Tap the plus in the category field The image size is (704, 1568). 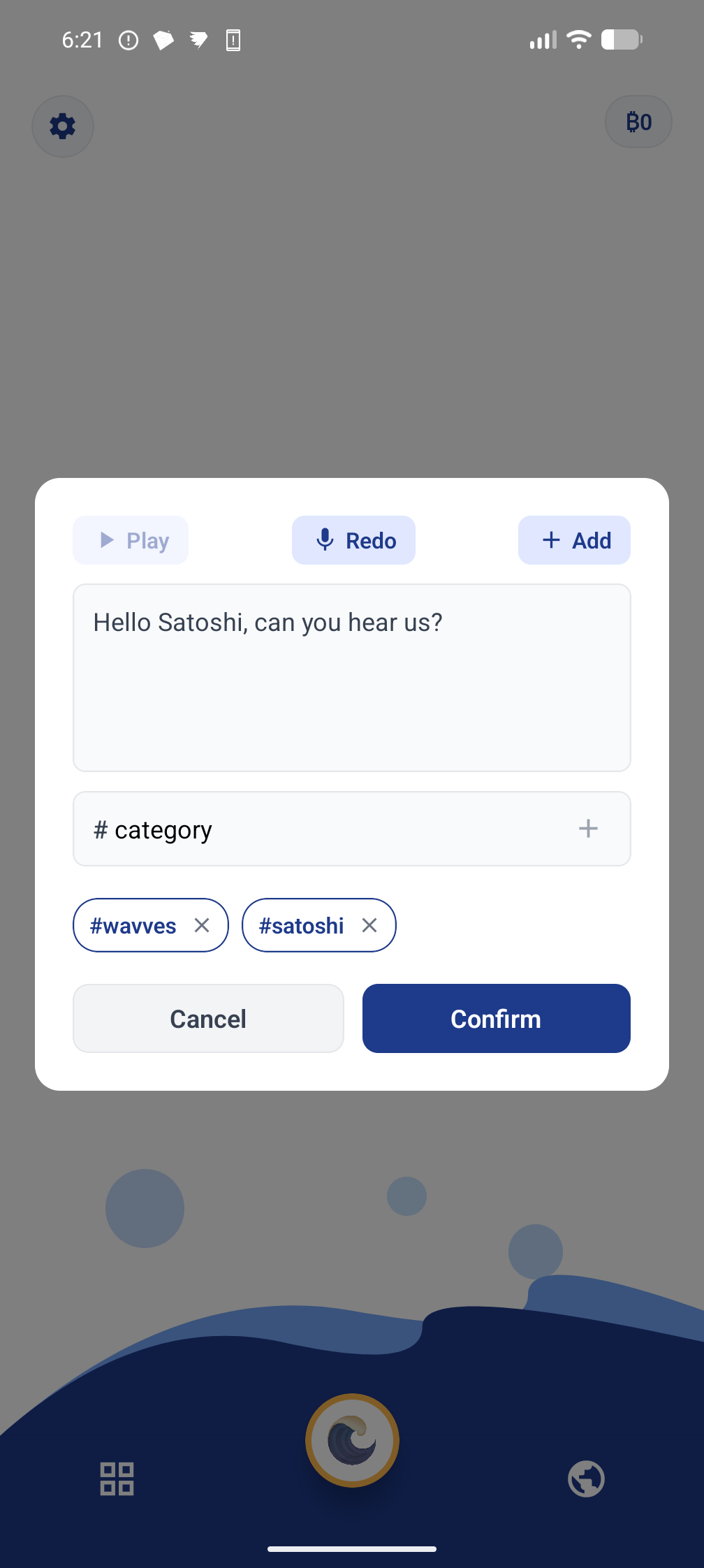[589, 829]
